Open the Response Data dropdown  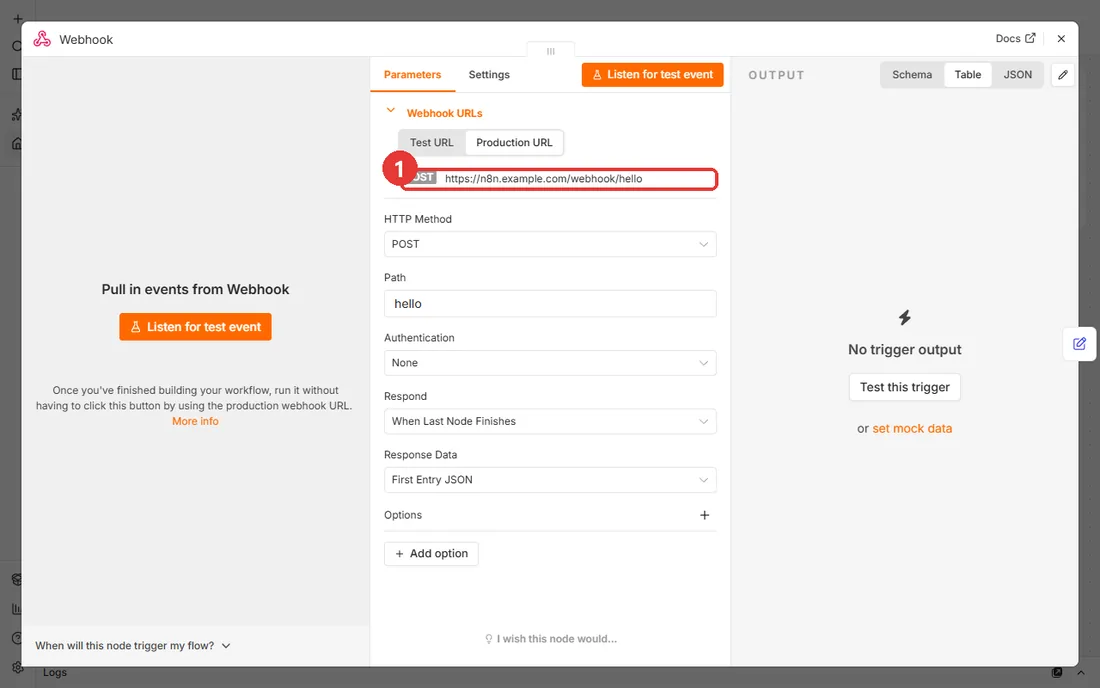pos(550,480)
